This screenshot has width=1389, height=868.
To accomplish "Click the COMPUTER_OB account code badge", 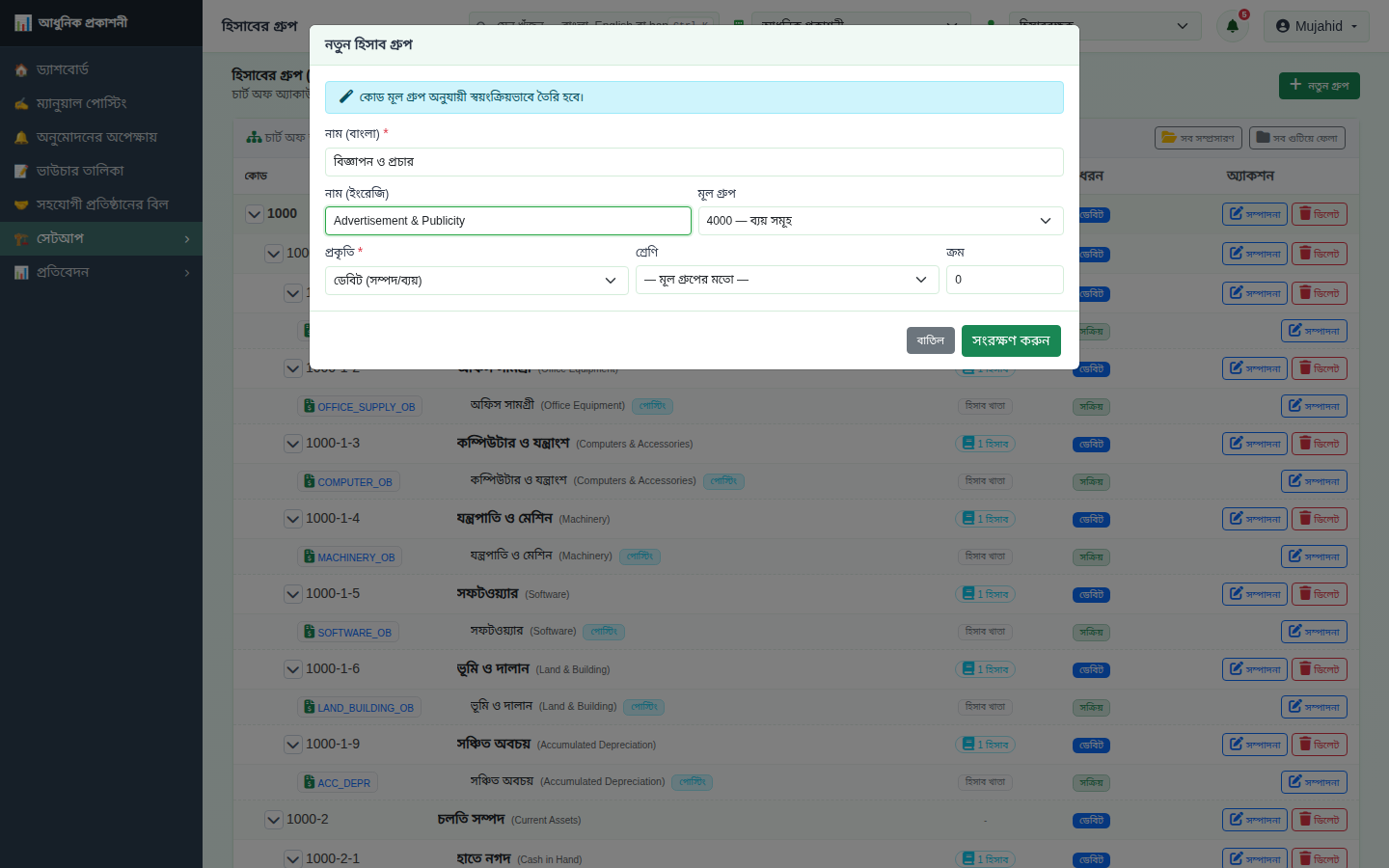I will [x=348, y=482].
